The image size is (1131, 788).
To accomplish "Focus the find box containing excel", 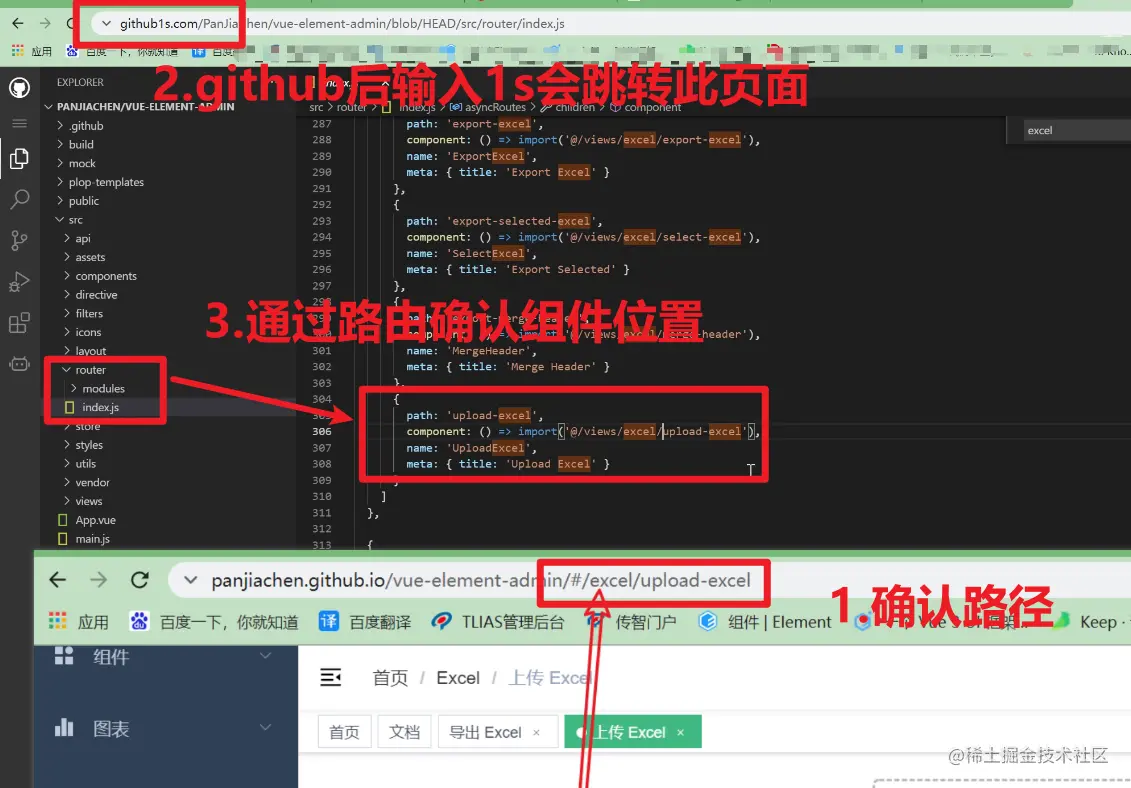I will 1076,130.
